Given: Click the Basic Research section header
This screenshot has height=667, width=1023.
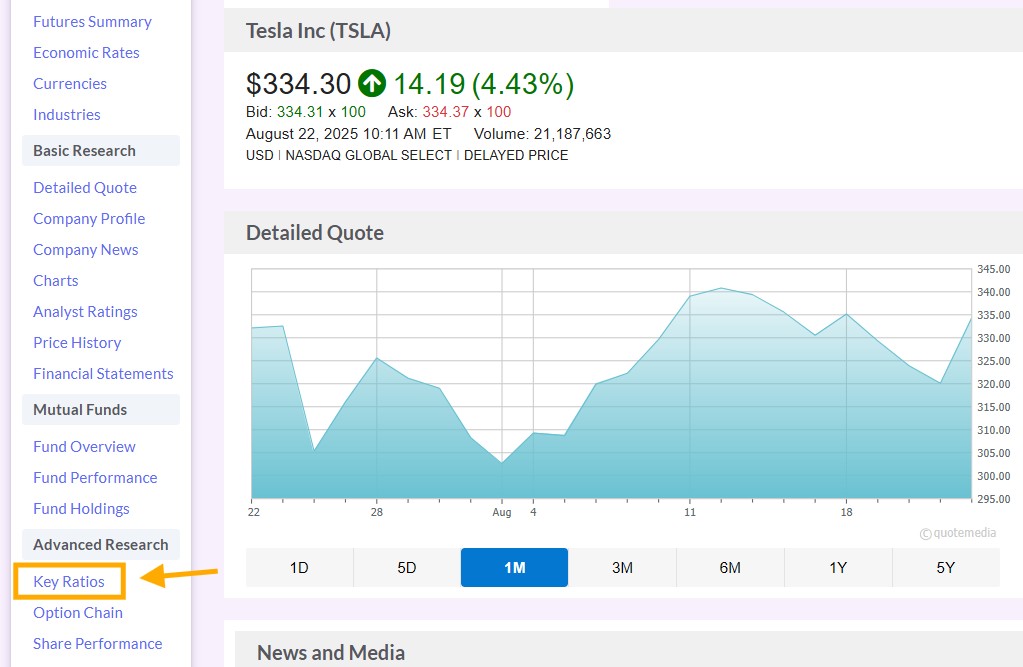Looking at the screenshot, I should click(x=101, y=151).
